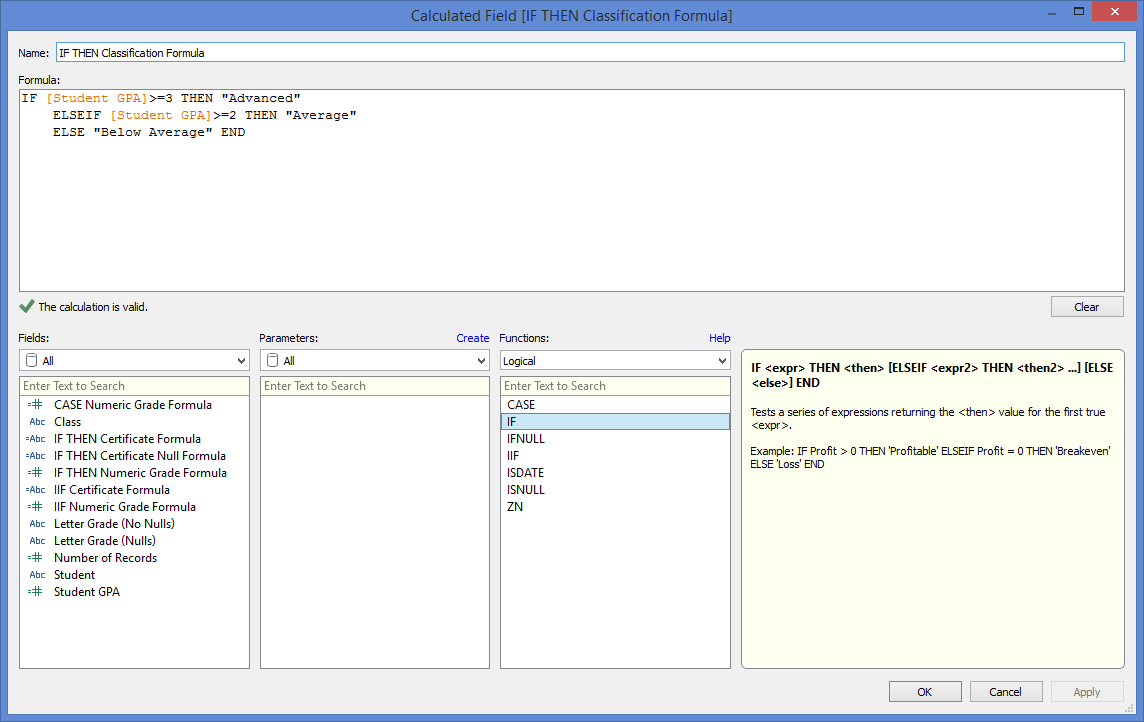Expand the Functions category dropdown showing Logical
This screenshot has height=722, width=1144.
[615, 361]
